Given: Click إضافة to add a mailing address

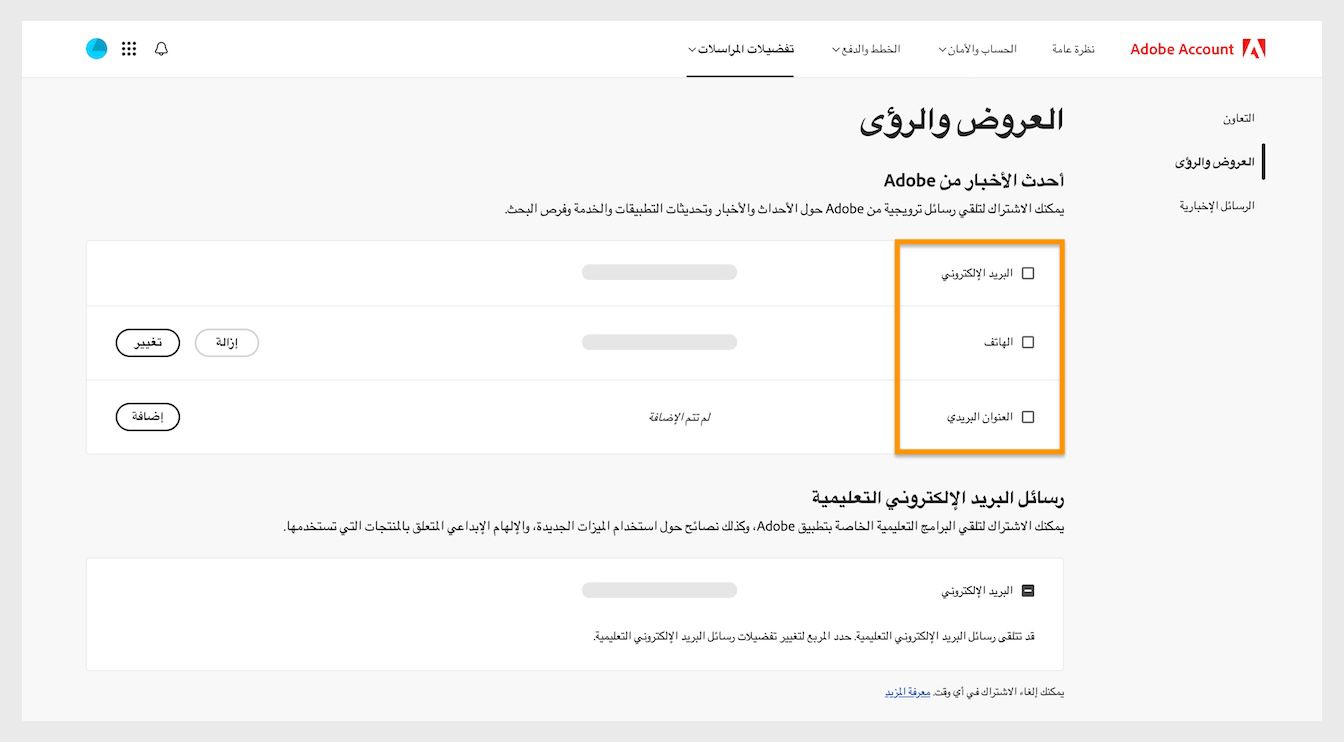Looking at the screenshot, I should [147, 417].
